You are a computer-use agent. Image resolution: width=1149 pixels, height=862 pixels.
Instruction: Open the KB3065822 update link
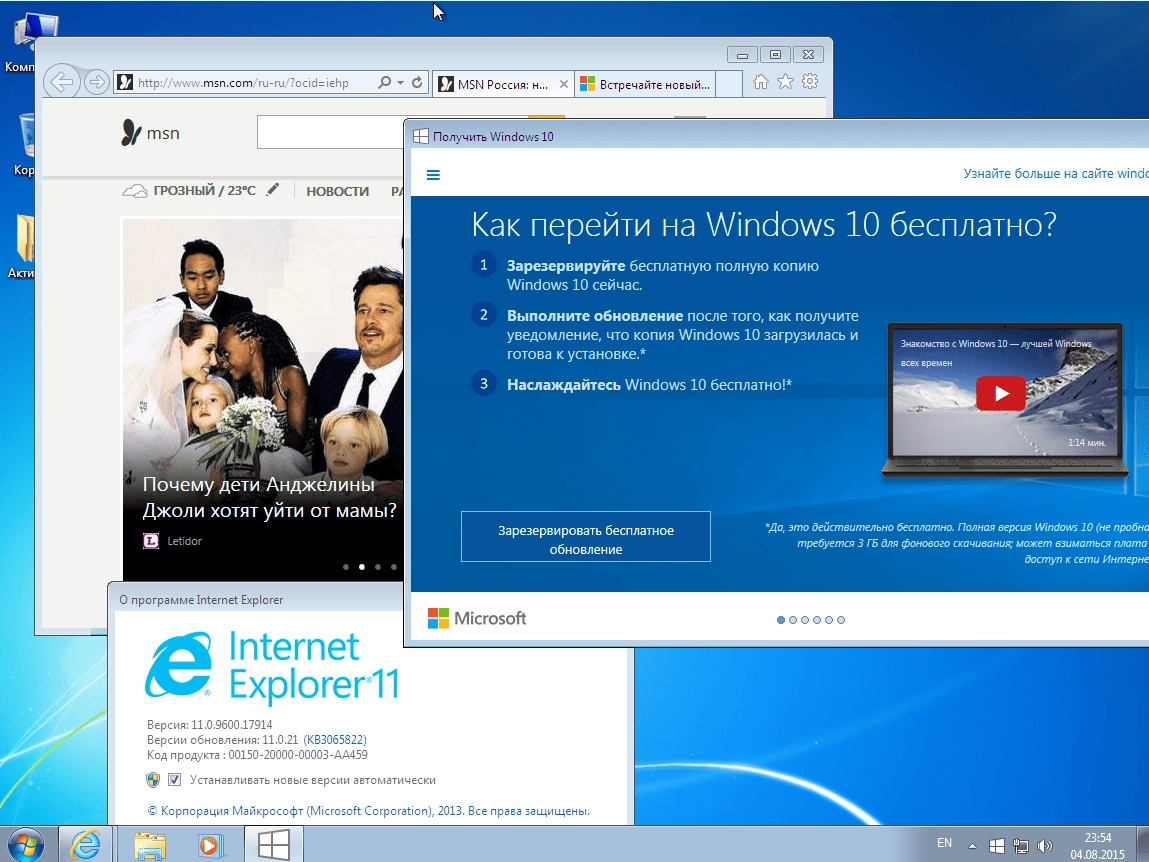335,740
